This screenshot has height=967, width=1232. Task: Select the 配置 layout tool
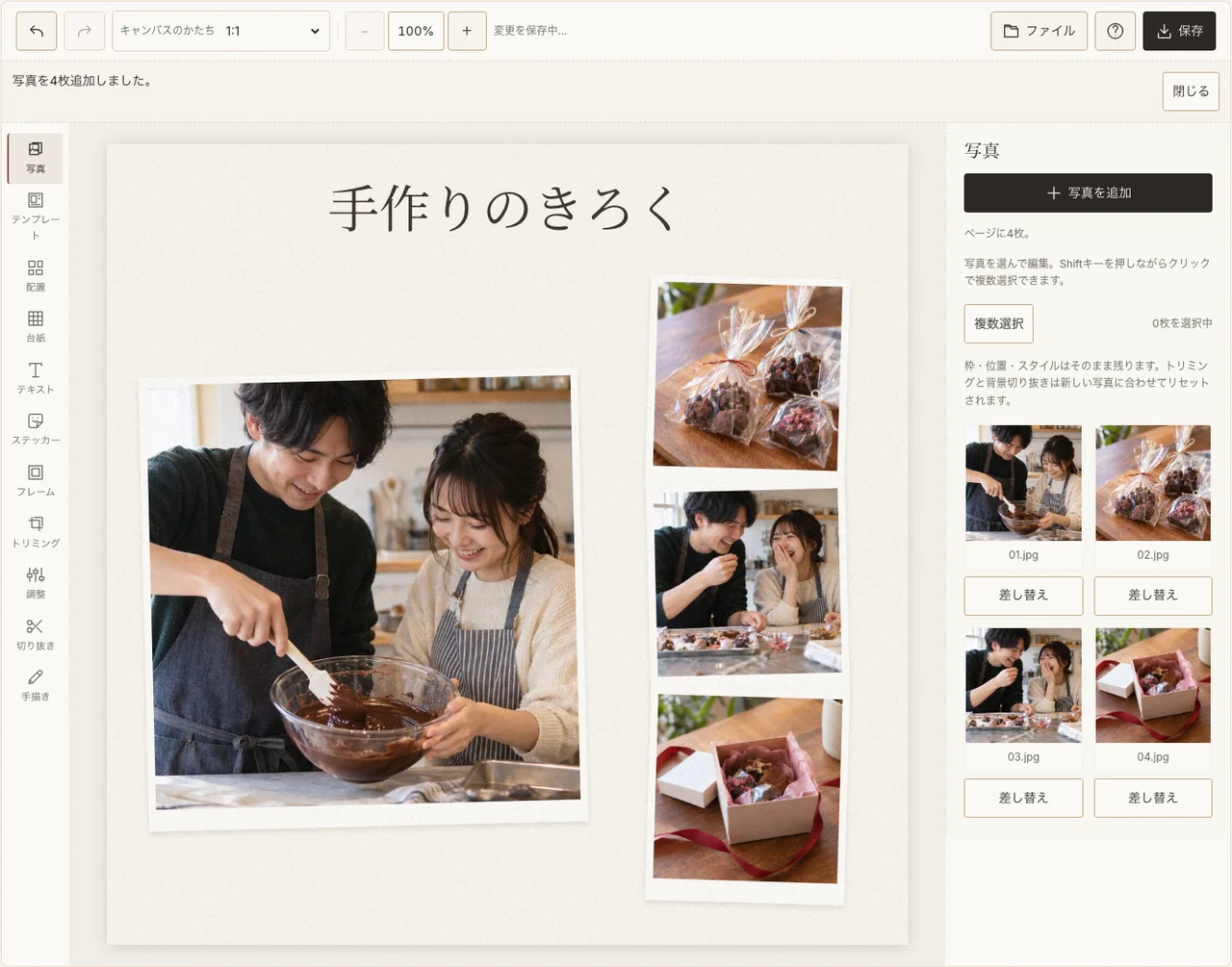tap(36, 275)
